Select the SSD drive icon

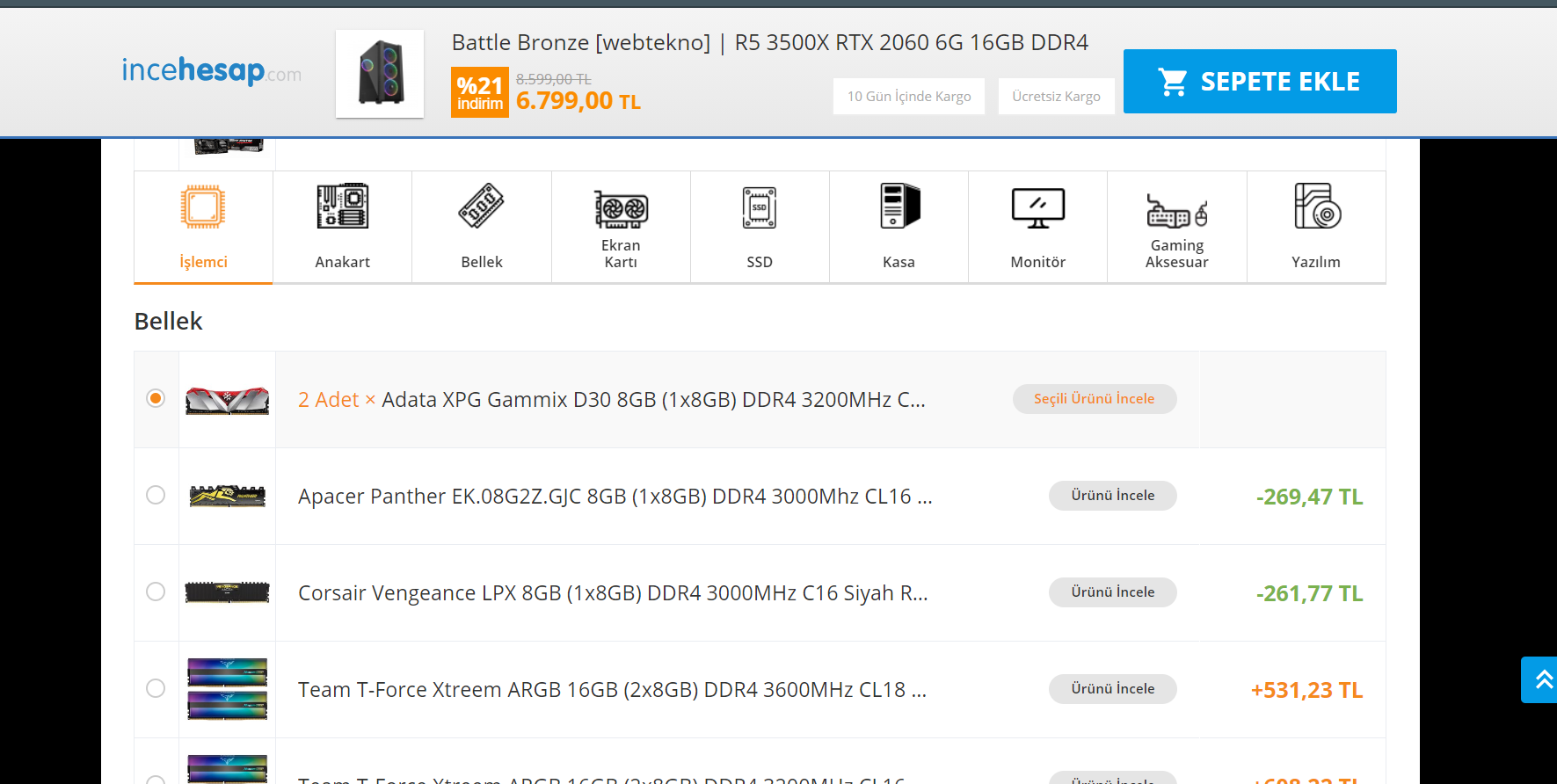click(760, 207)
